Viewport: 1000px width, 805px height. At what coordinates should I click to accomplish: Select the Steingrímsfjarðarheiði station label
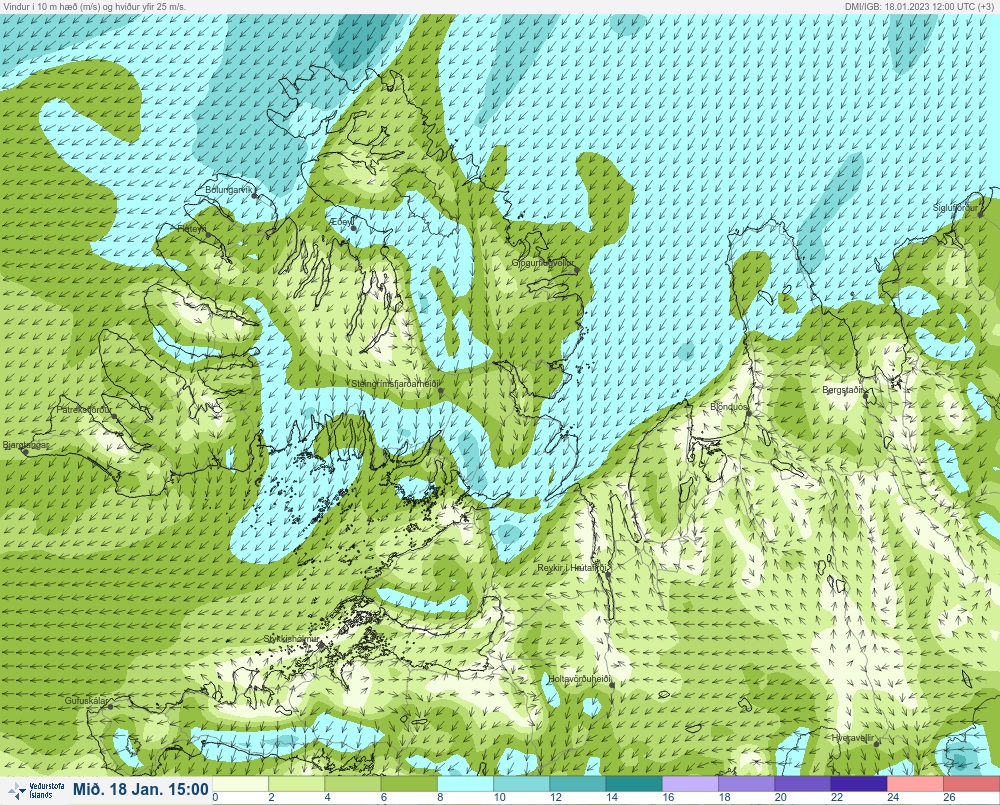point(395,384)
